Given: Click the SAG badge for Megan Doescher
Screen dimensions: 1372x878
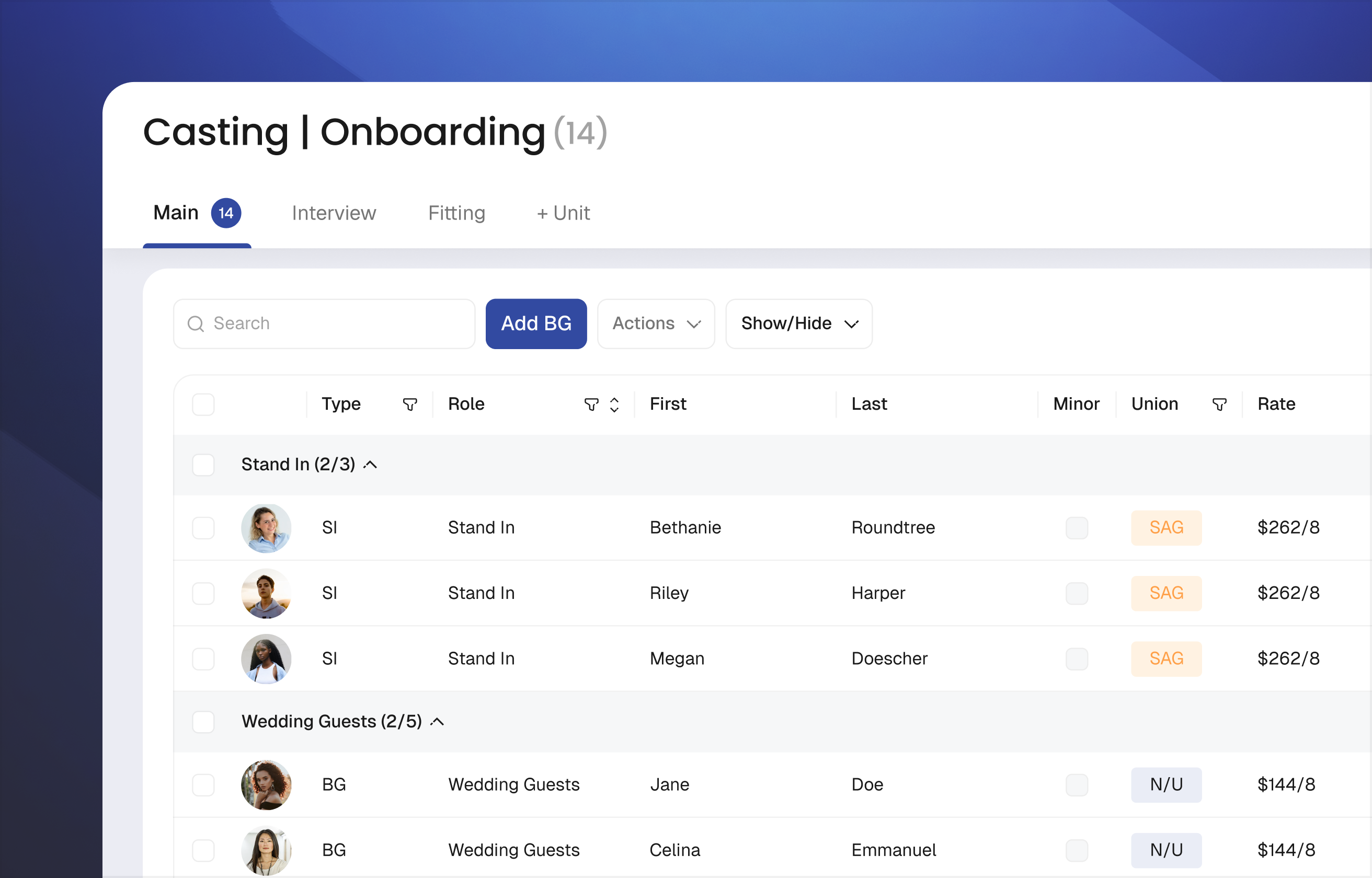Looking at the screenshot, I should click(1165, 658).
